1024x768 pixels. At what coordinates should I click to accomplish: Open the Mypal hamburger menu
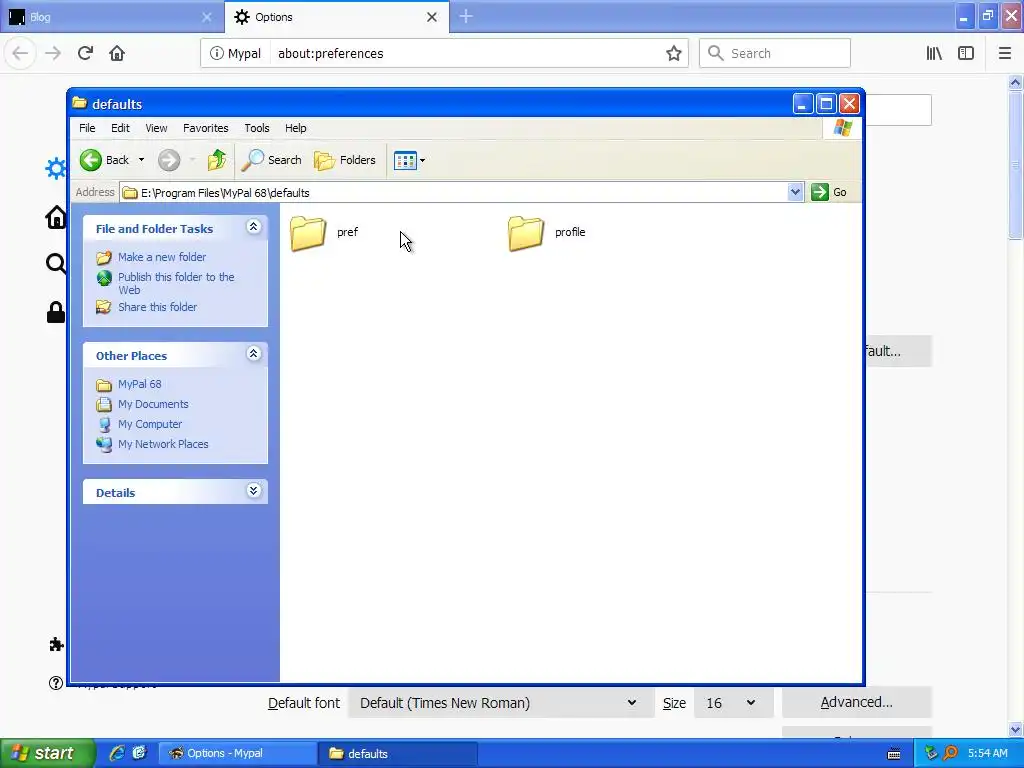(x=1005, y=53)
